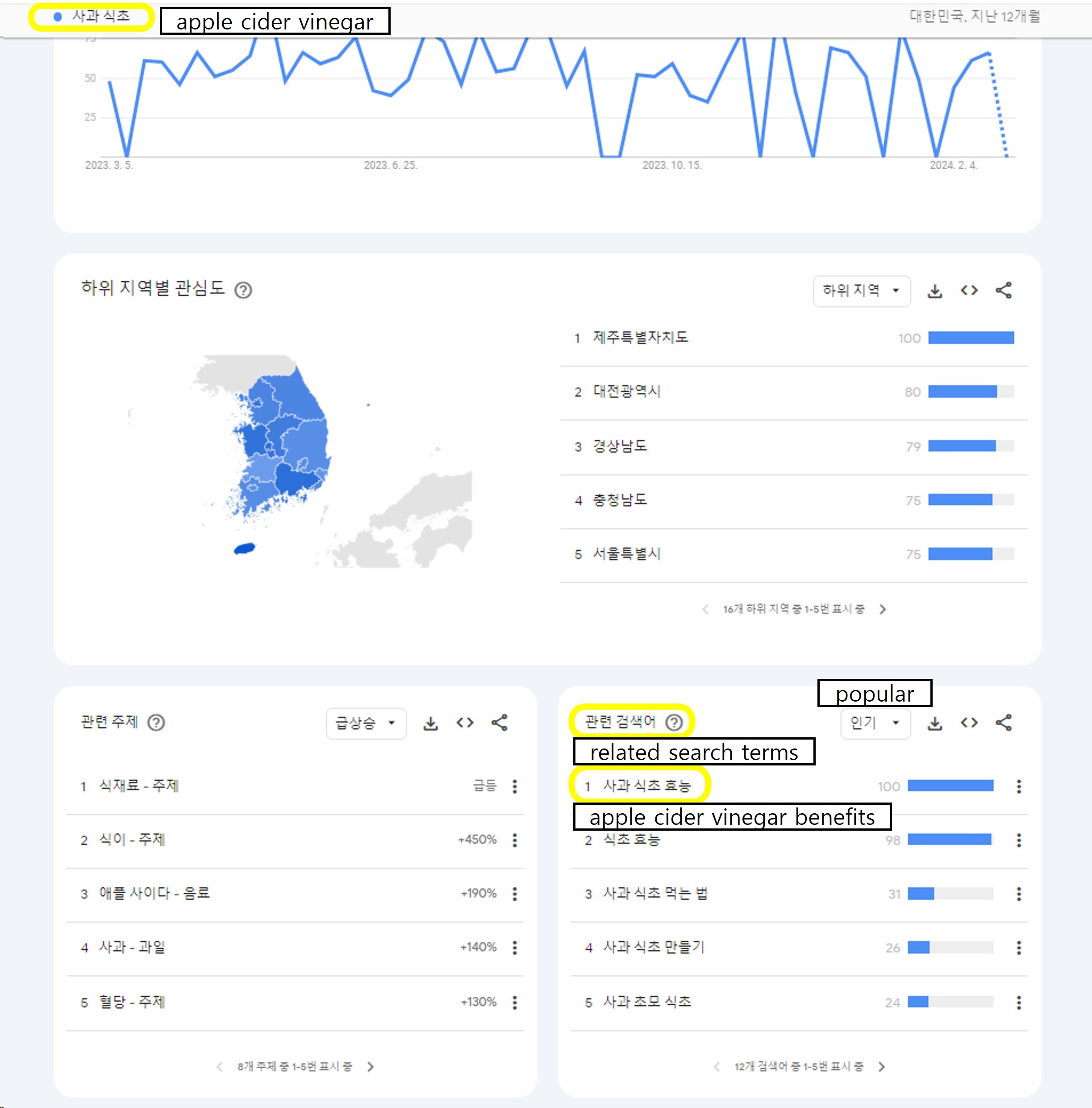
Task: Show next page of related queries
Action: pos(882,1067)
